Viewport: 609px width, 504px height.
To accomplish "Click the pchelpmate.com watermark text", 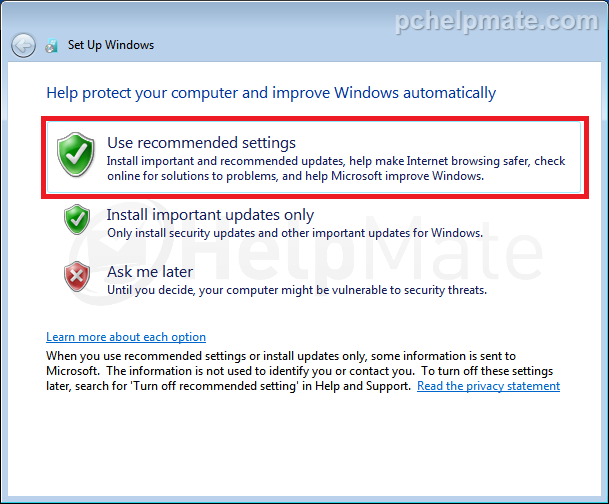I will (497, 21).
